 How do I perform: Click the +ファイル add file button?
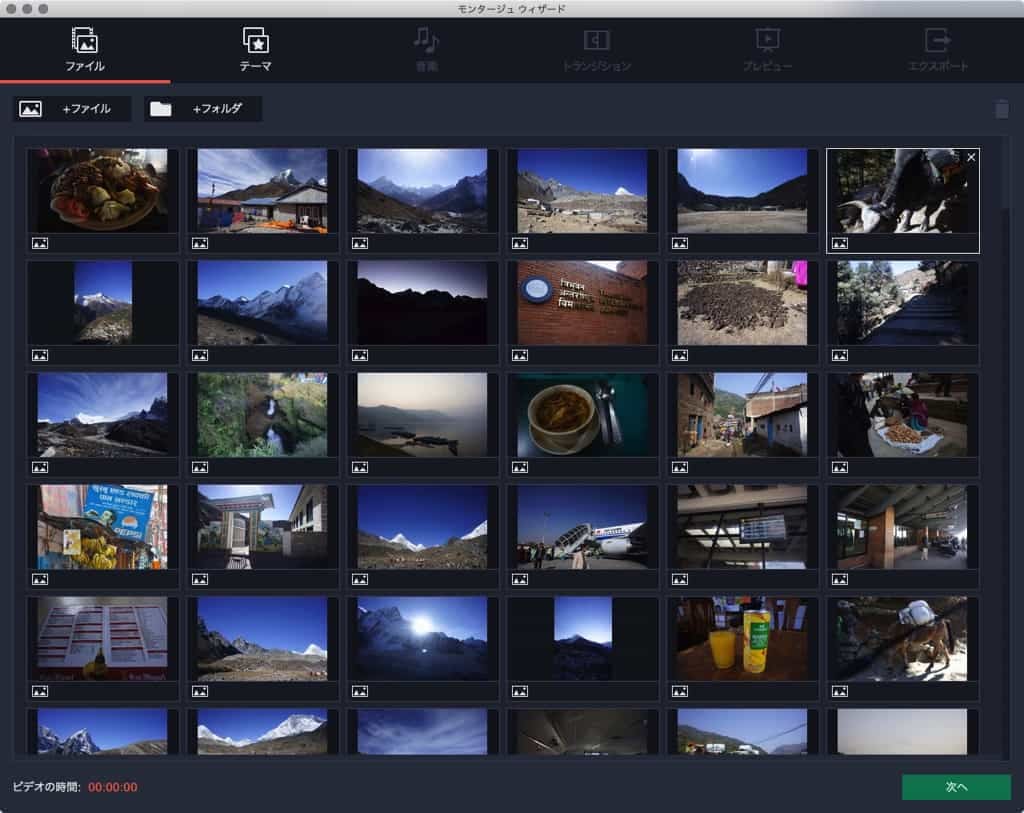point(72,109)
